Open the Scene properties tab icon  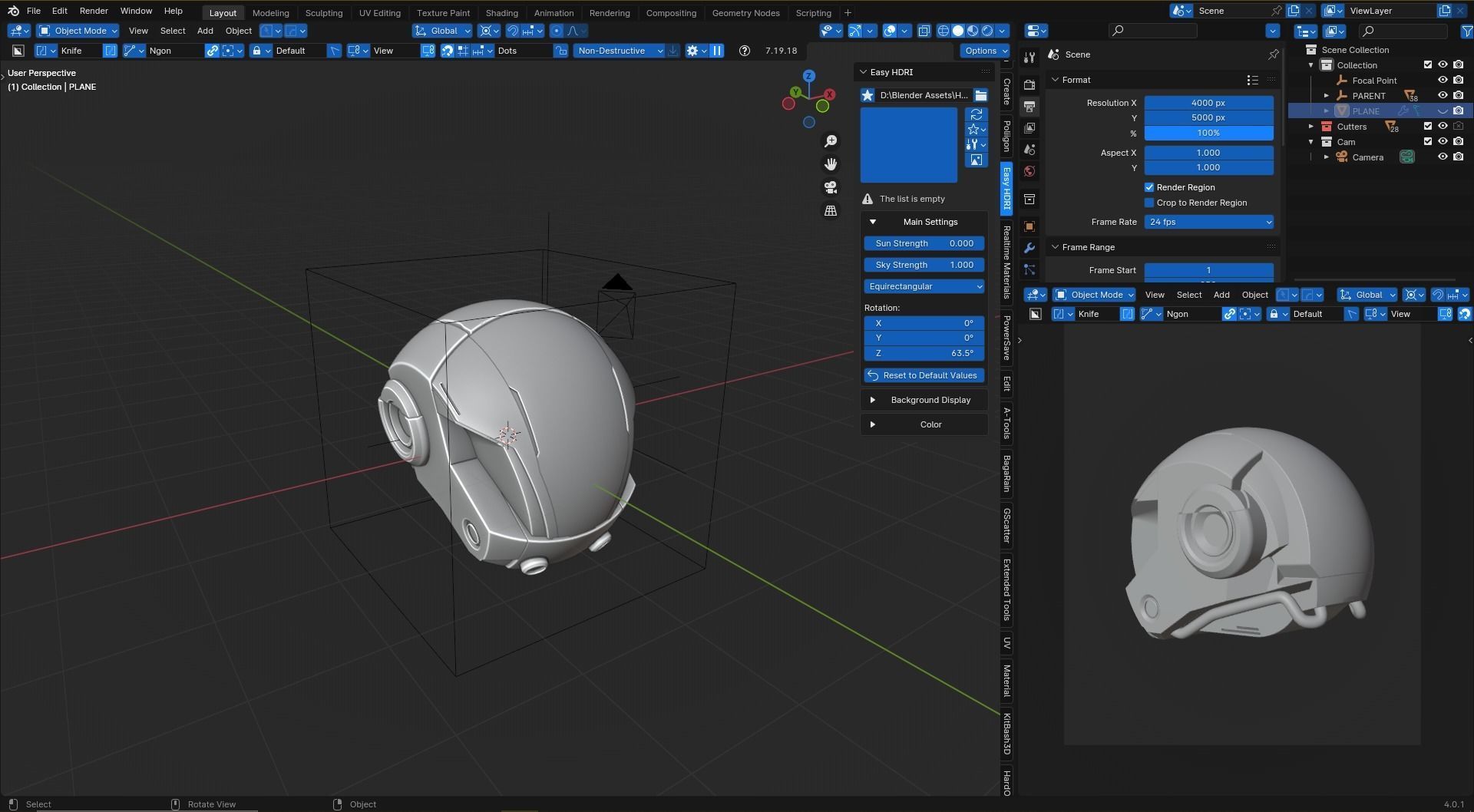click(1029, 149)
